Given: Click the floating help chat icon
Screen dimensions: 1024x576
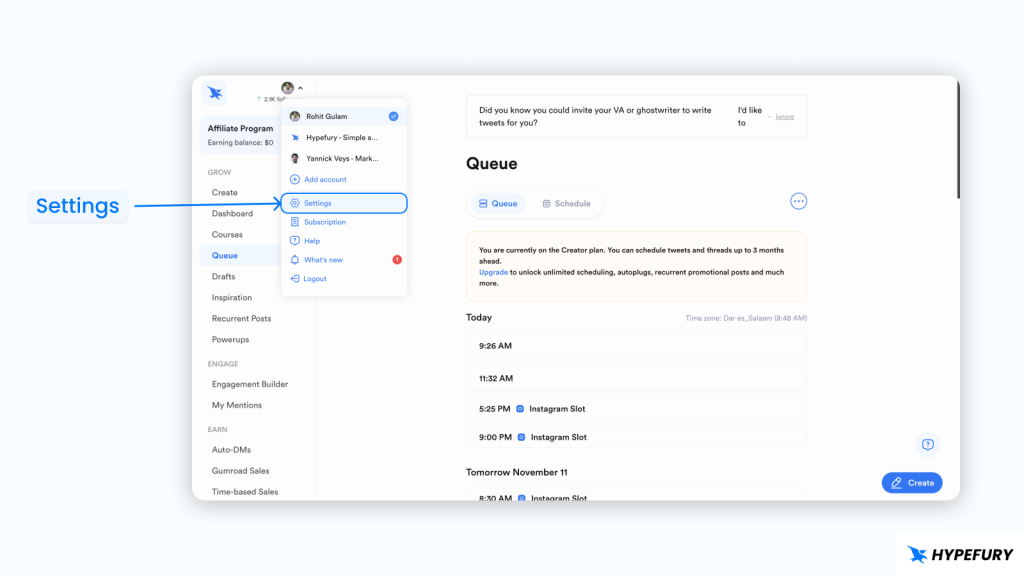Looking at the screenshot, I should click(927, 445).
